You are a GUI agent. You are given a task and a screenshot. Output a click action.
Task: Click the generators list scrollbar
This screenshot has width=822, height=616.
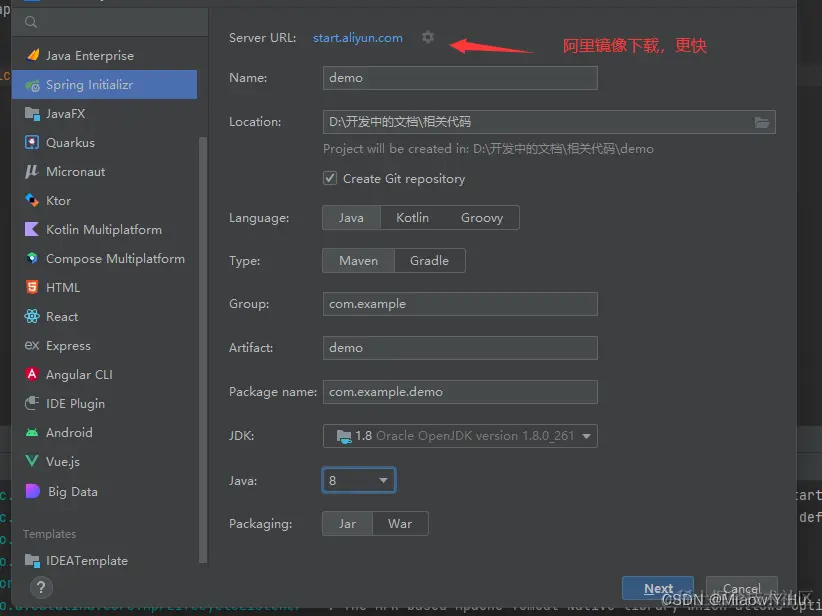[203, 350]
